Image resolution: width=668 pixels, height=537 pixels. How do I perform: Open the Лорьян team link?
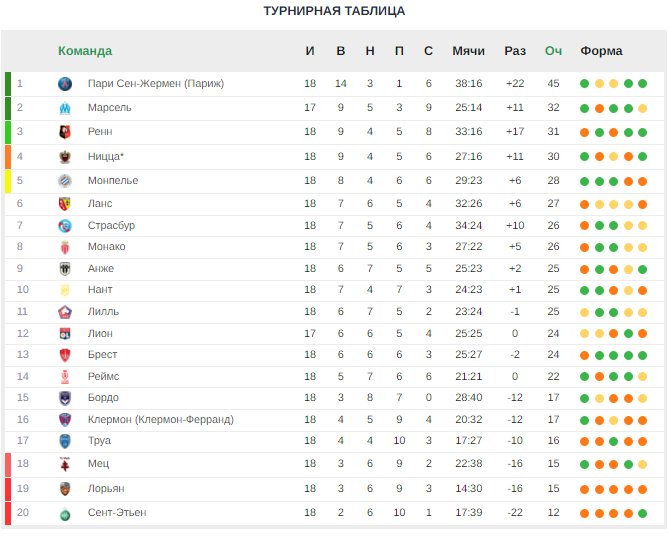tap(106, 488)
